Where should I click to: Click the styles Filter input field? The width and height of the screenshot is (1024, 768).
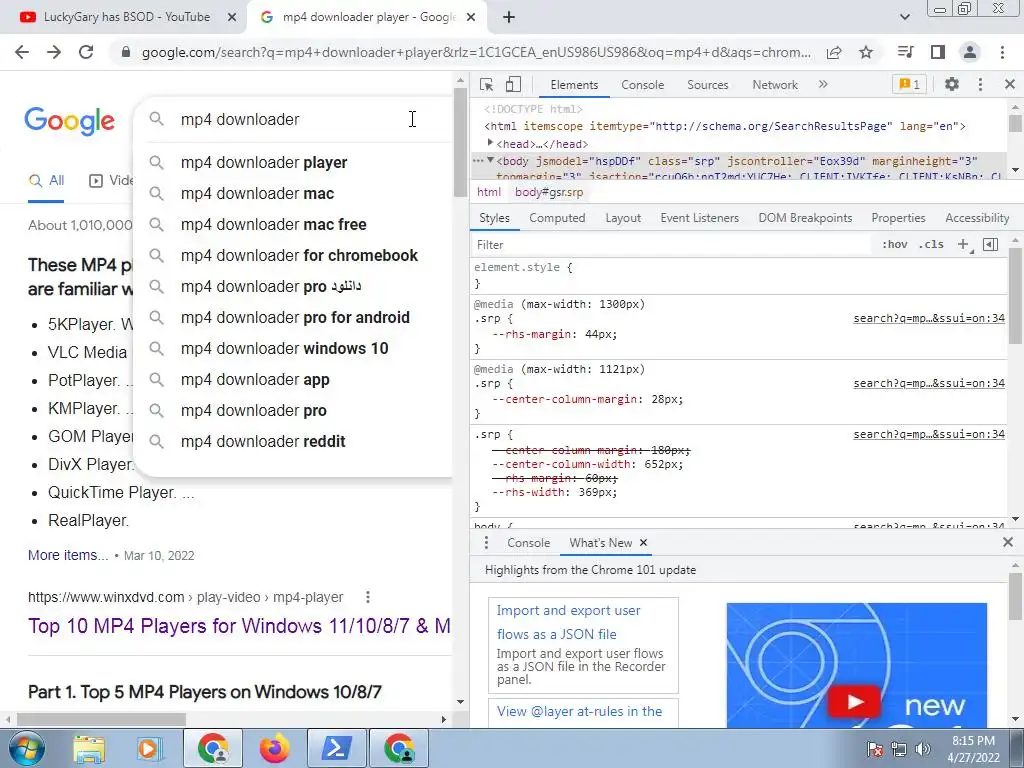pyautogui.click(x=671, y=245)
